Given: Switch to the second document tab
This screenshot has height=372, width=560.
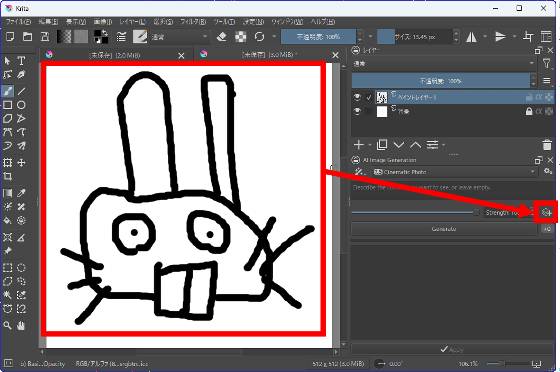Looking at the screenshot, I should (x=270, y=55).
